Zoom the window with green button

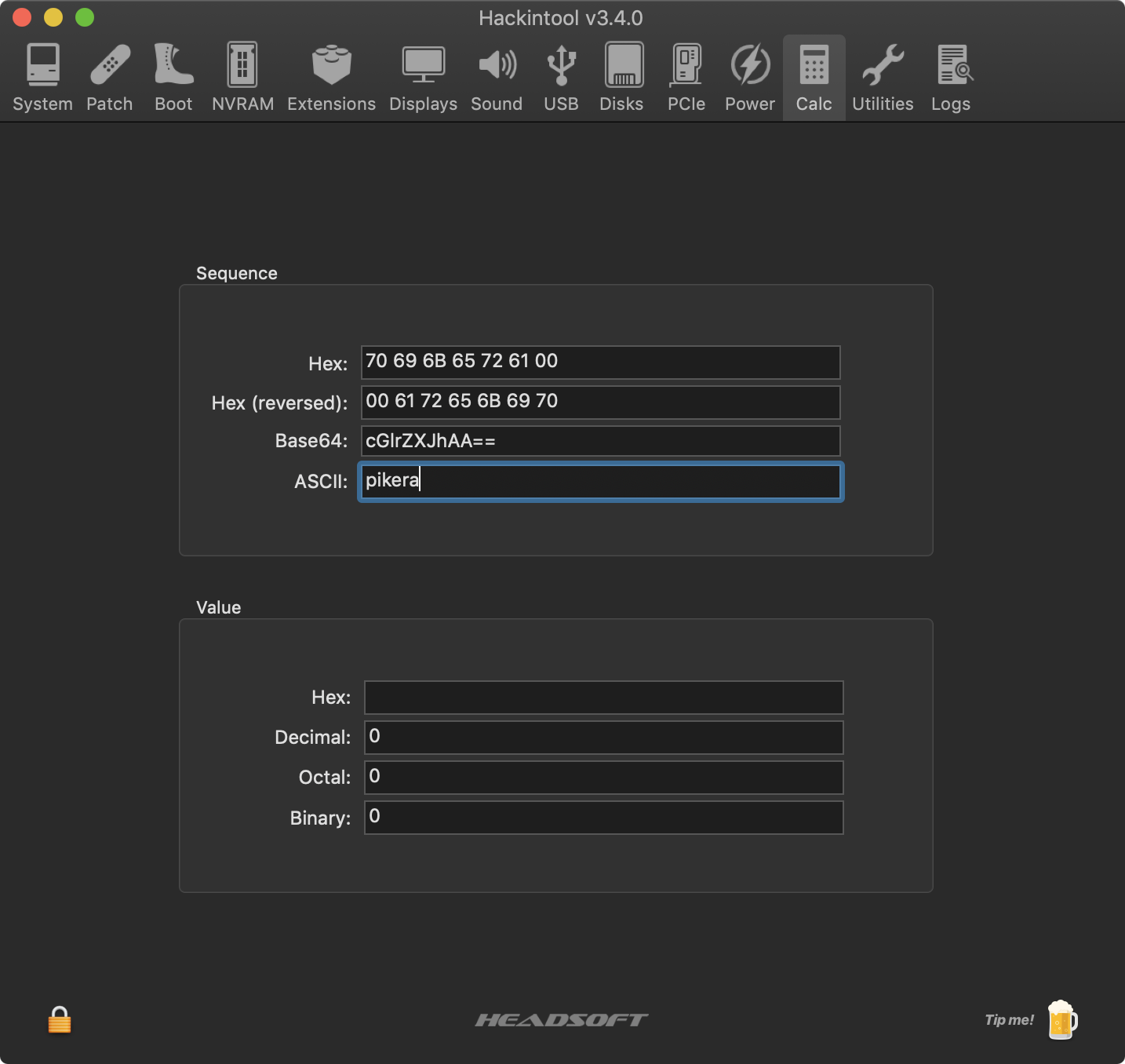pyautogui.click(x=85, y=17)
